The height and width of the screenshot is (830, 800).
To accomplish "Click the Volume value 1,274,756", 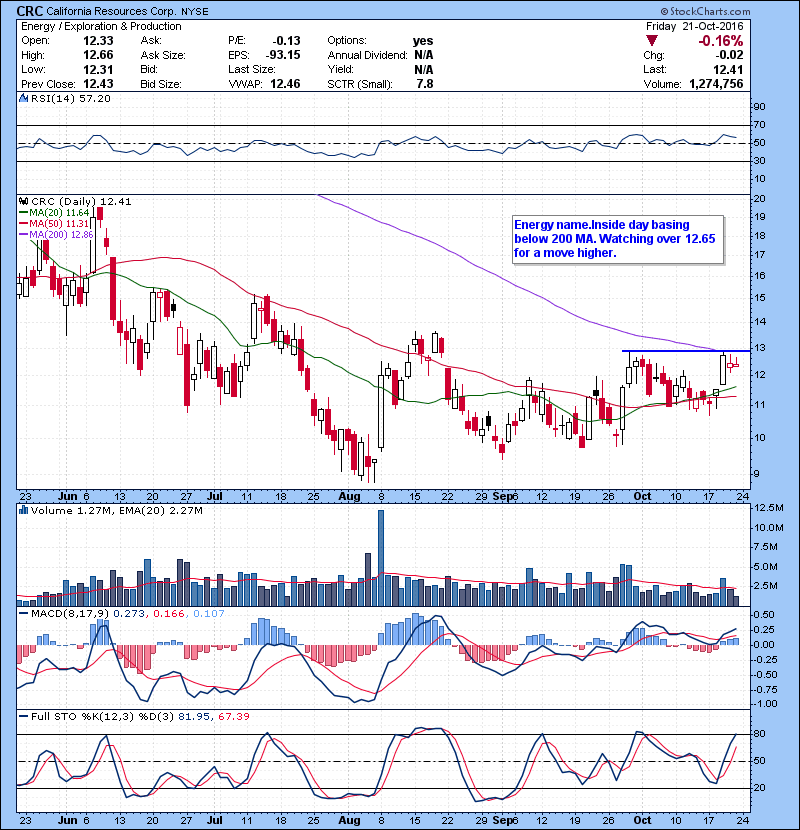I will (716, 84).
